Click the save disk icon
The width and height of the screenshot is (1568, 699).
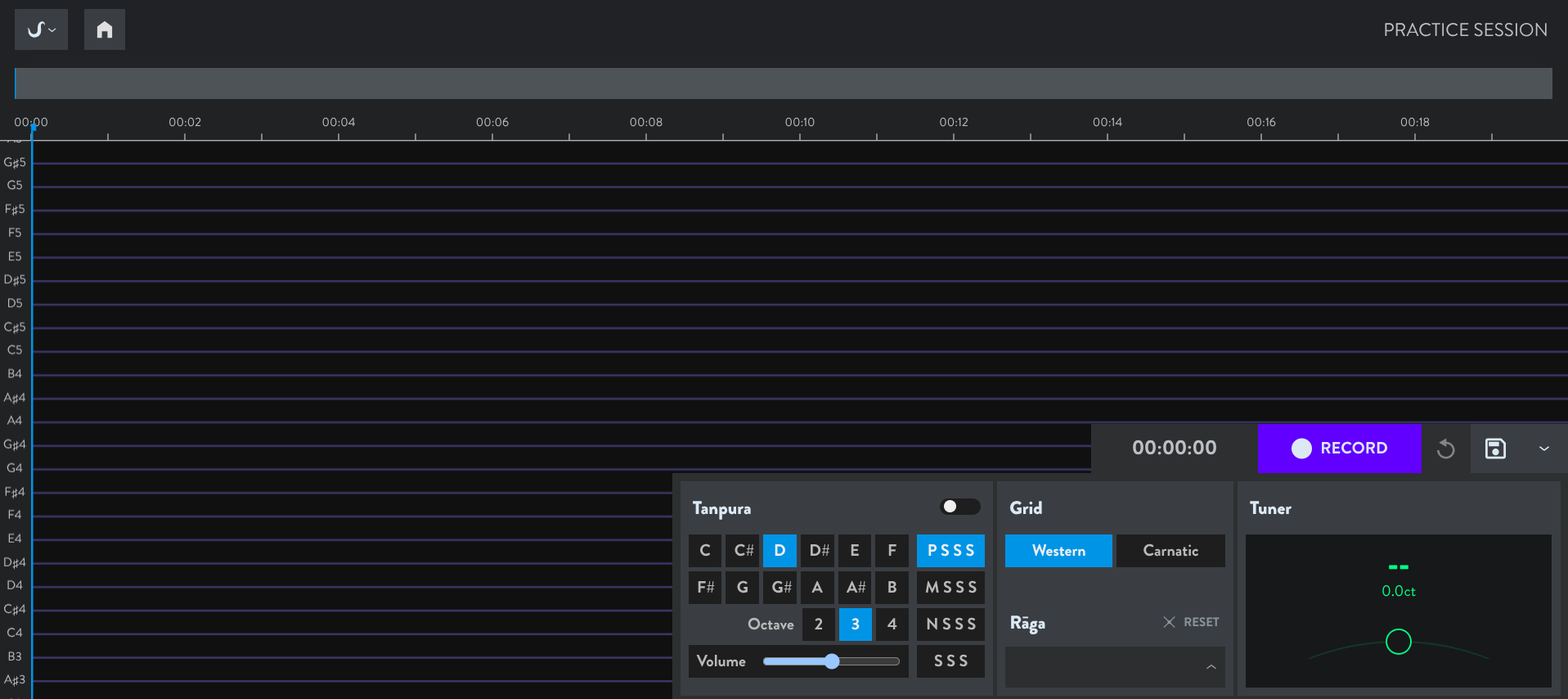(1495, 449)
